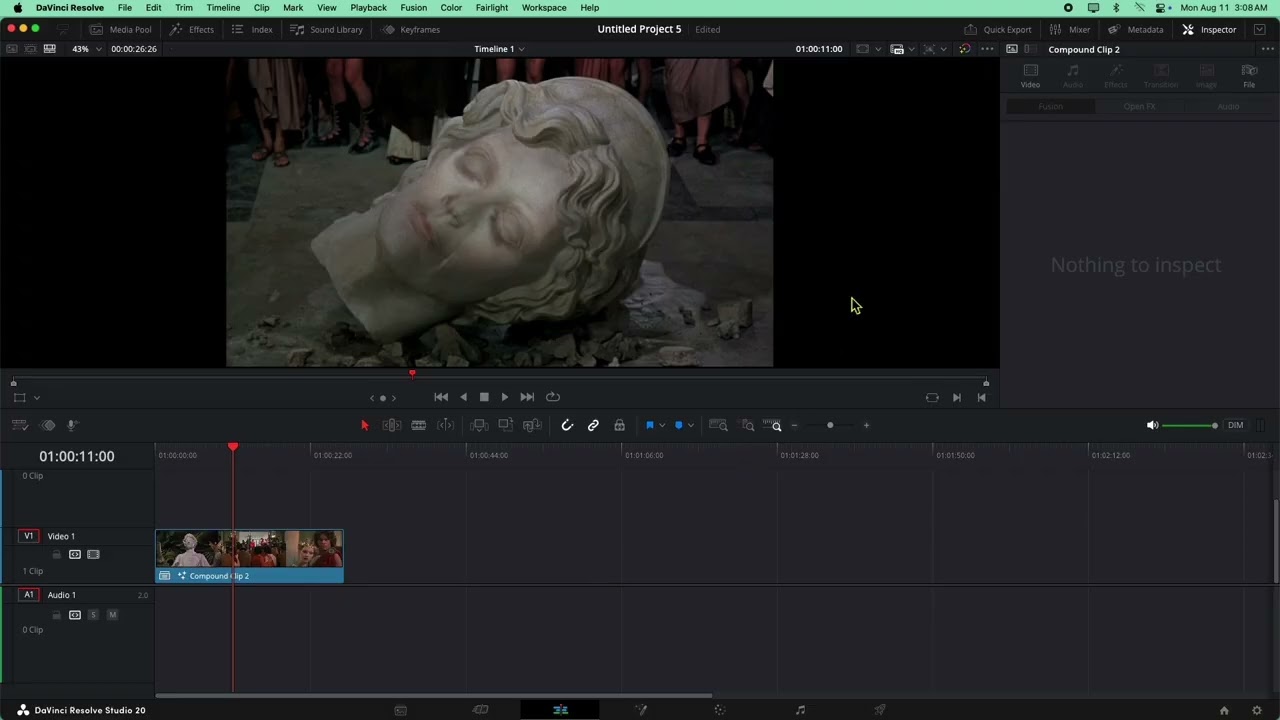Click the Detail Zoom icon
The width and height of the screenshot is (1280, 720).
[x=748, y=426]
